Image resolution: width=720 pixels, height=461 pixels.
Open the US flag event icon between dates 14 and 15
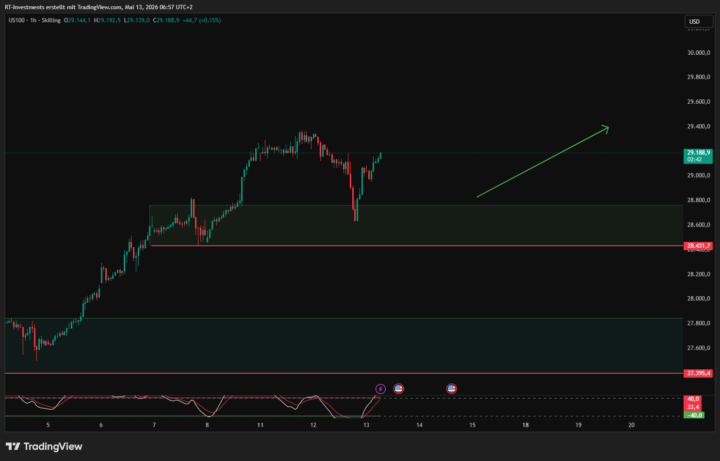tap(451, 389)
